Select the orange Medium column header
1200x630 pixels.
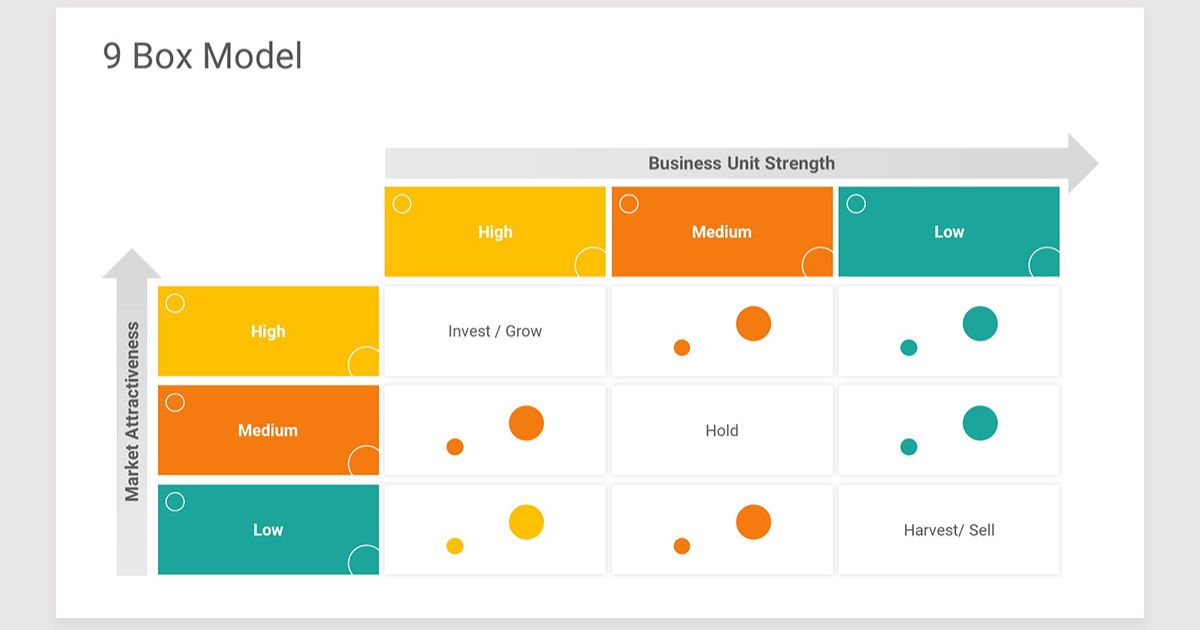(x=721, y=232)
